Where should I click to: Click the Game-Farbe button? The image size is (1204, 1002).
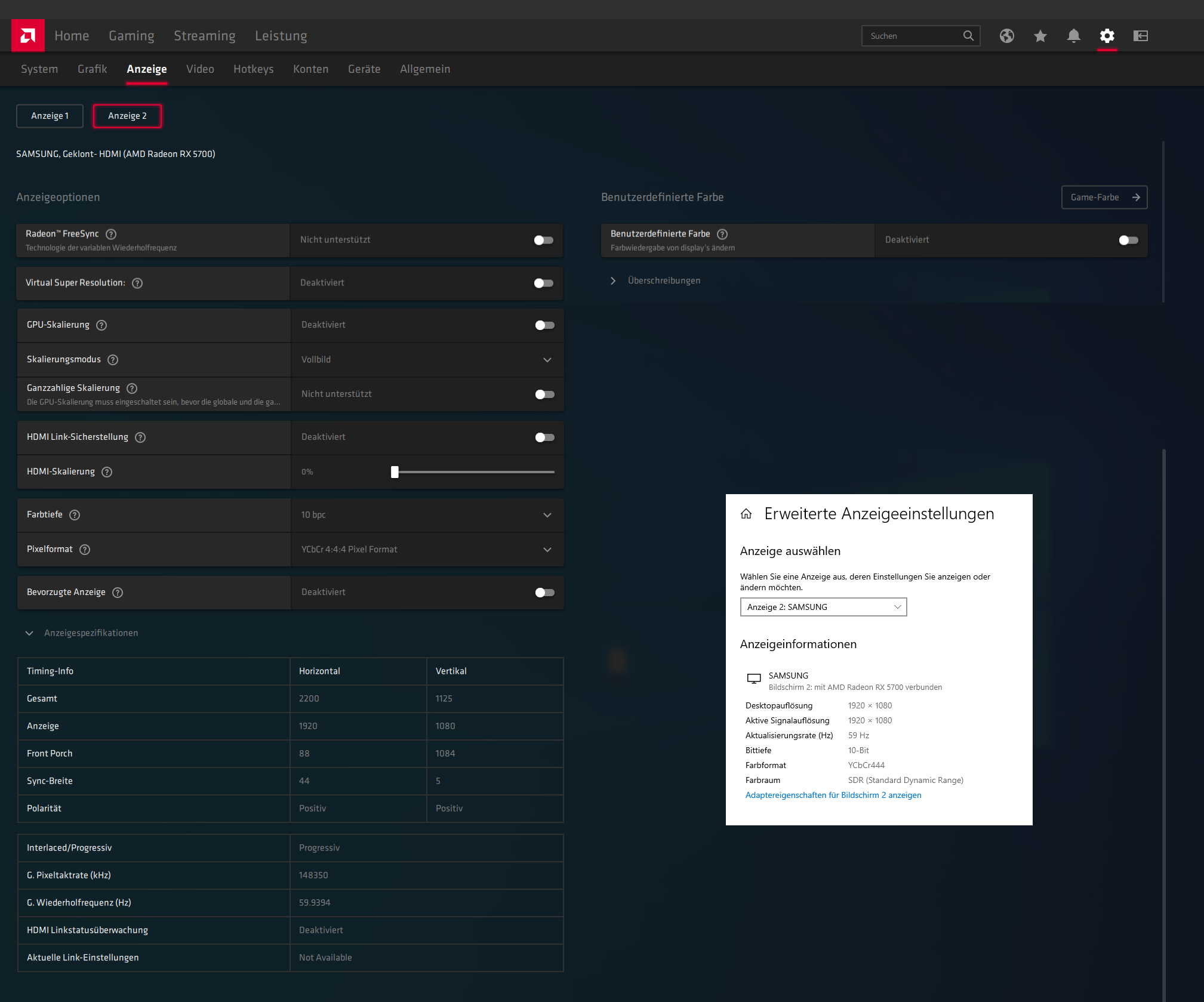click(x=1104, y=198)
